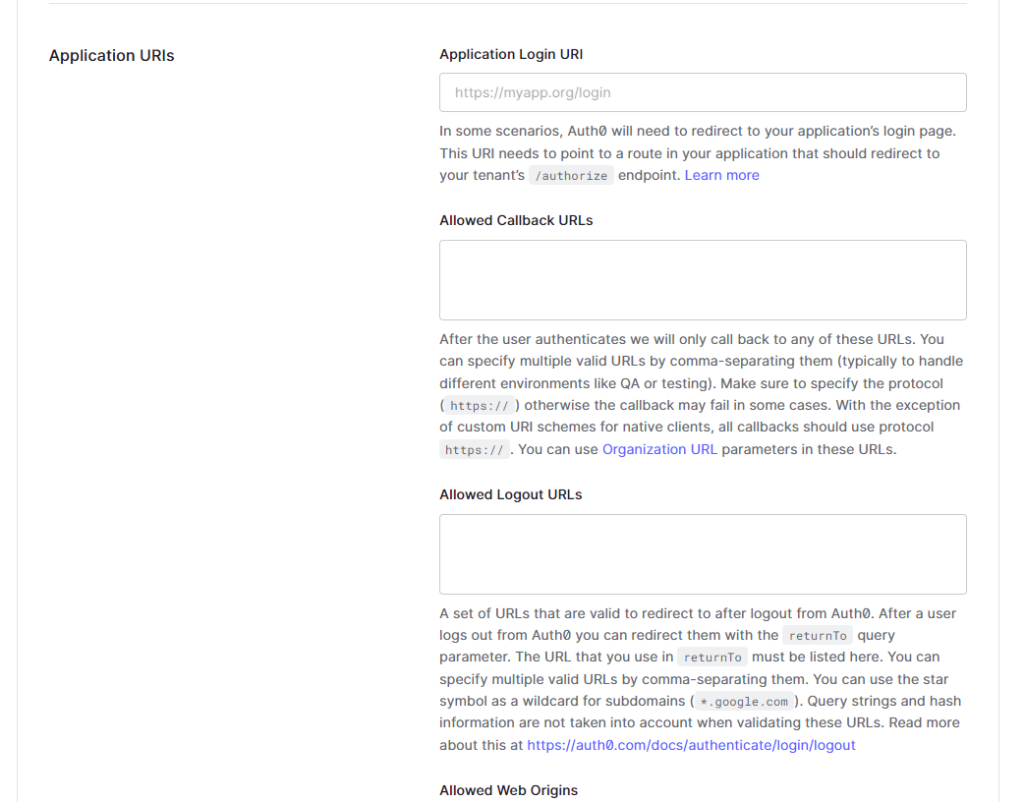Click the Allowed Logout URLs label
Image resolution: width=1024 pixels, height=802 pixels.
[x=511, y=494]
